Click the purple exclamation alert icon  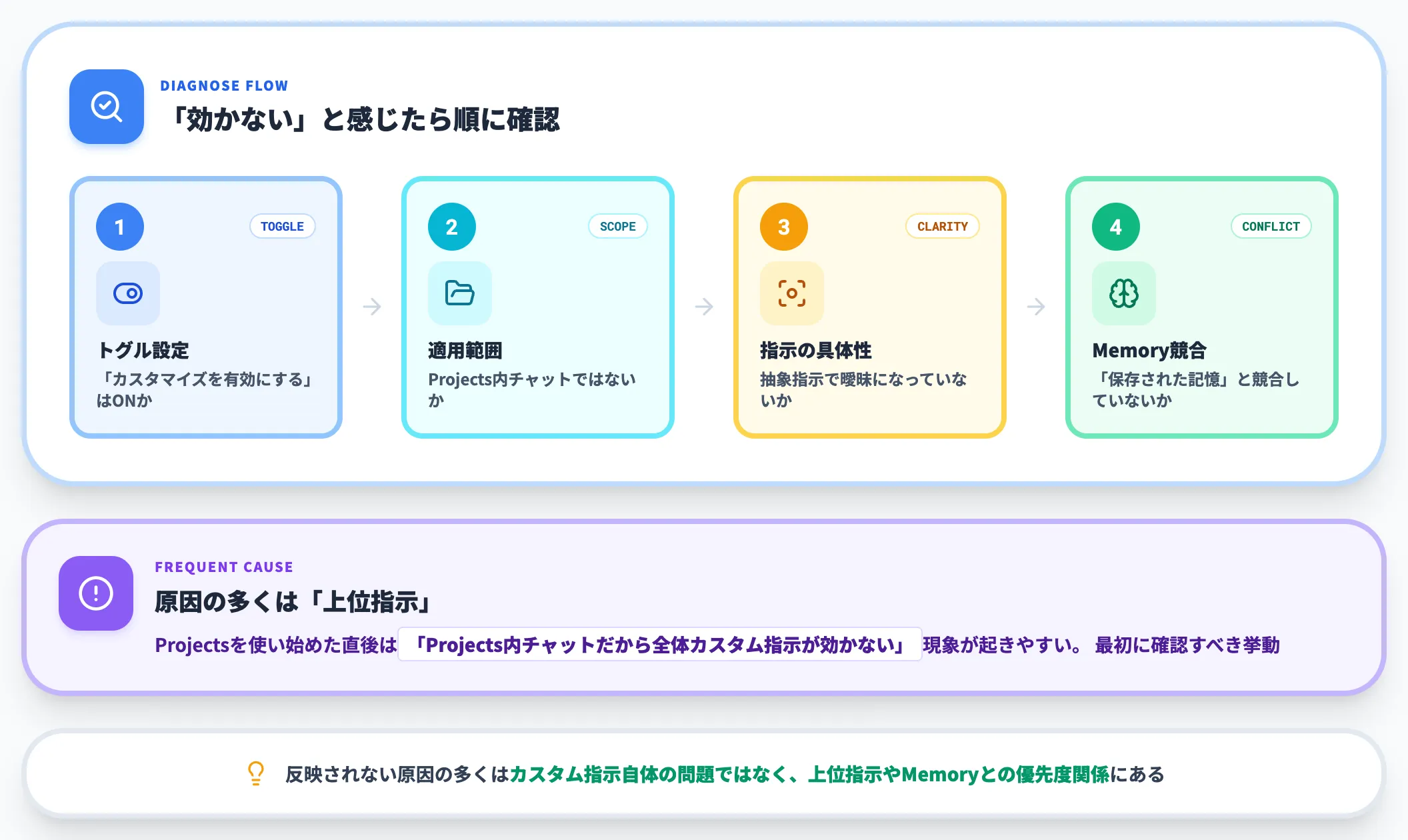(96, 593)
